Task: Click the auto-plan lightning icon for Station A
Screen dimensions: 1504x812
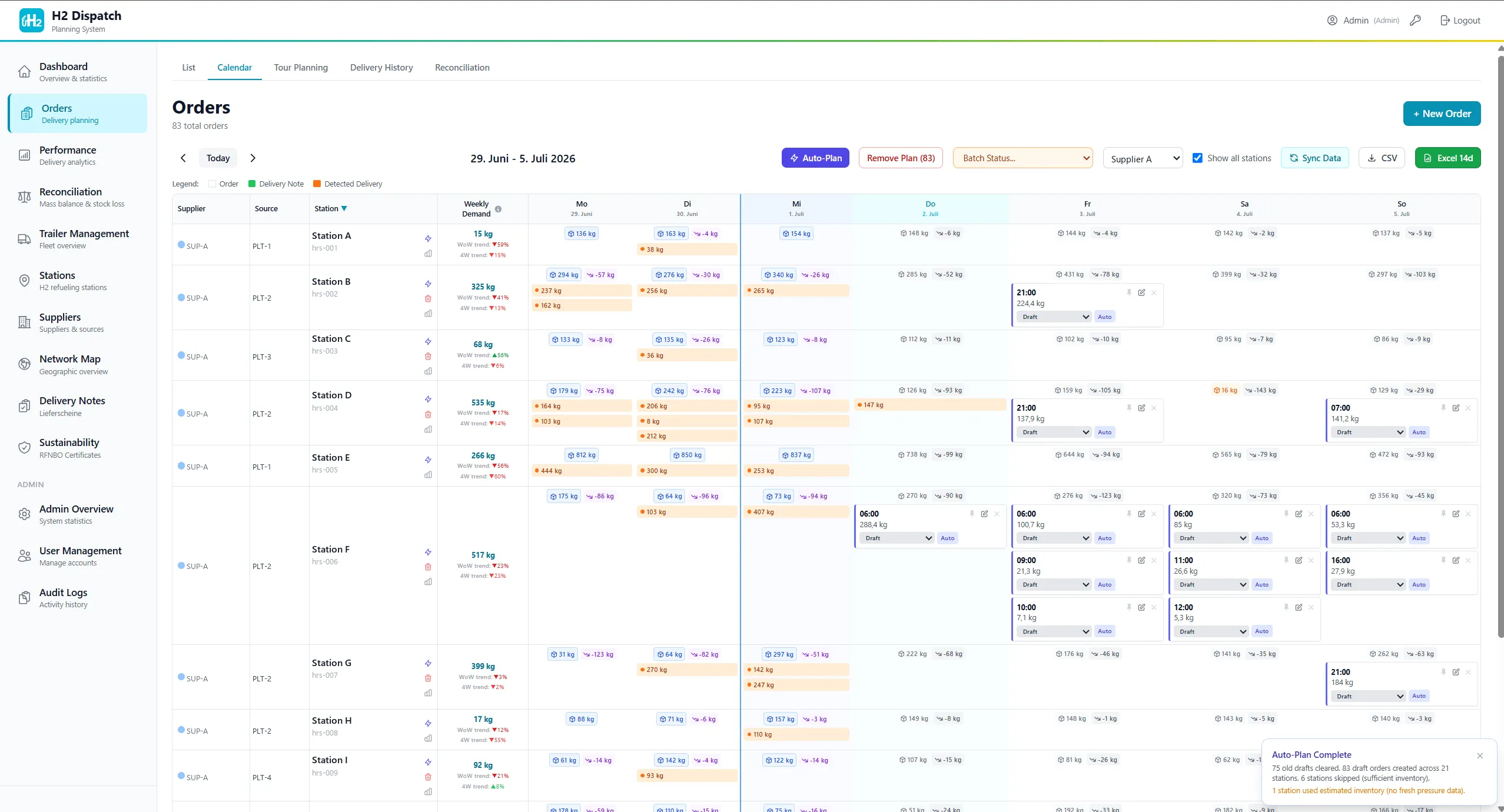Action: [x=428, y=238]
